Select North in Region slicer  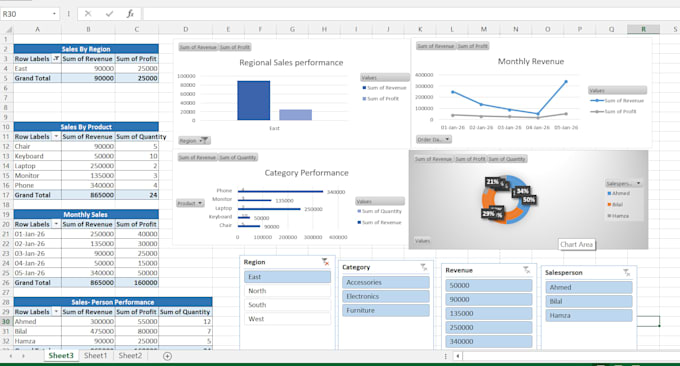(287, 291)
